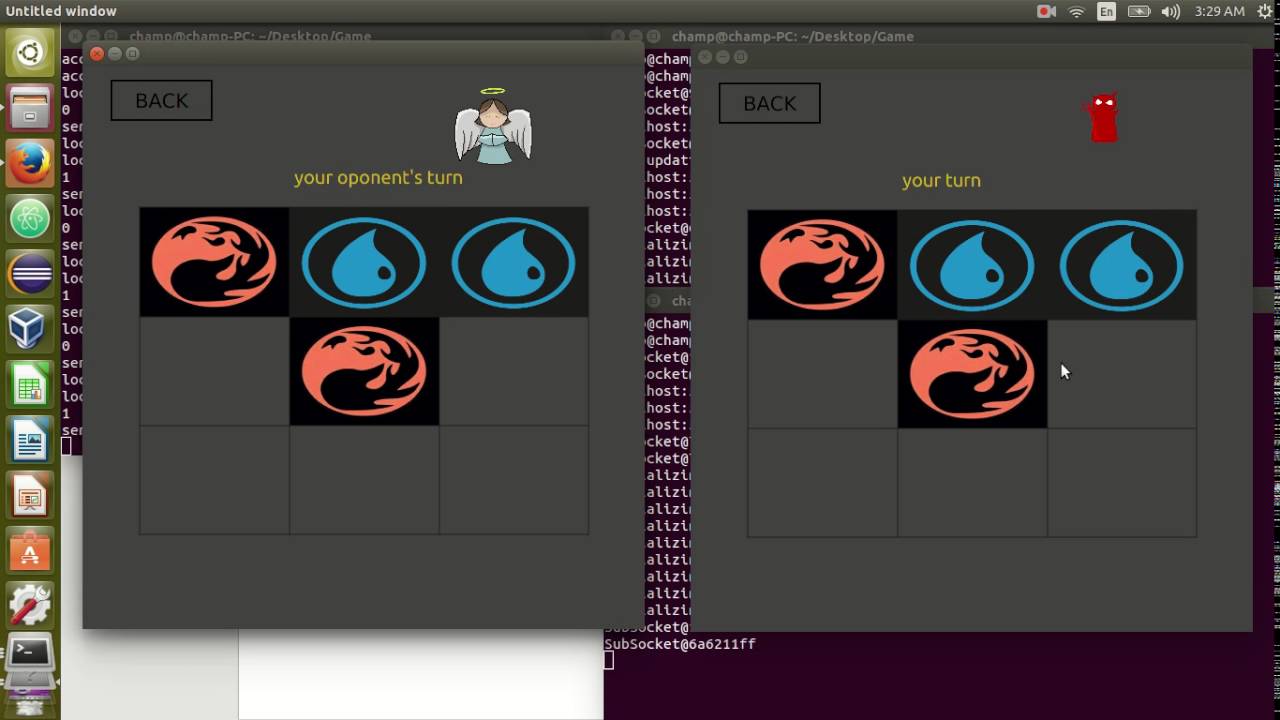This screenshot has width=1280, height=720.
Task: Select center fire tile in left board
Action: point(364,372)
